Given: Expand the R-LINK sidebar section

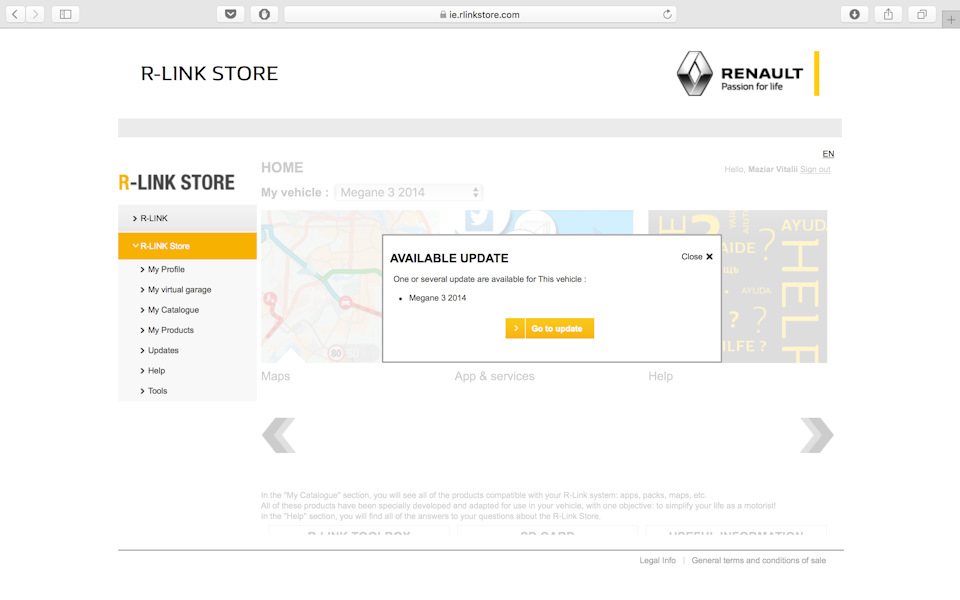Looking at the screenshot, I should 187,218.
